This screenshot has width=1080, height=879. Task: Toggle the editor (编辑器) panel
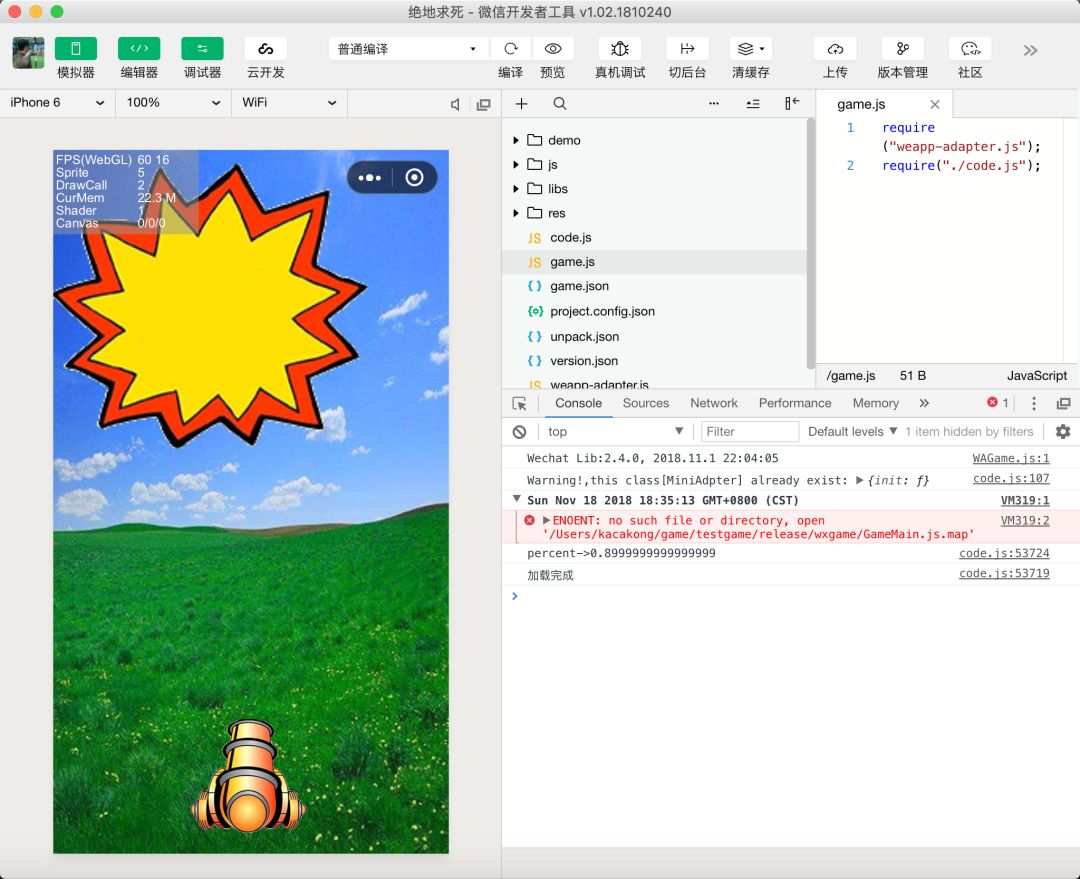[x=139, y=49]
